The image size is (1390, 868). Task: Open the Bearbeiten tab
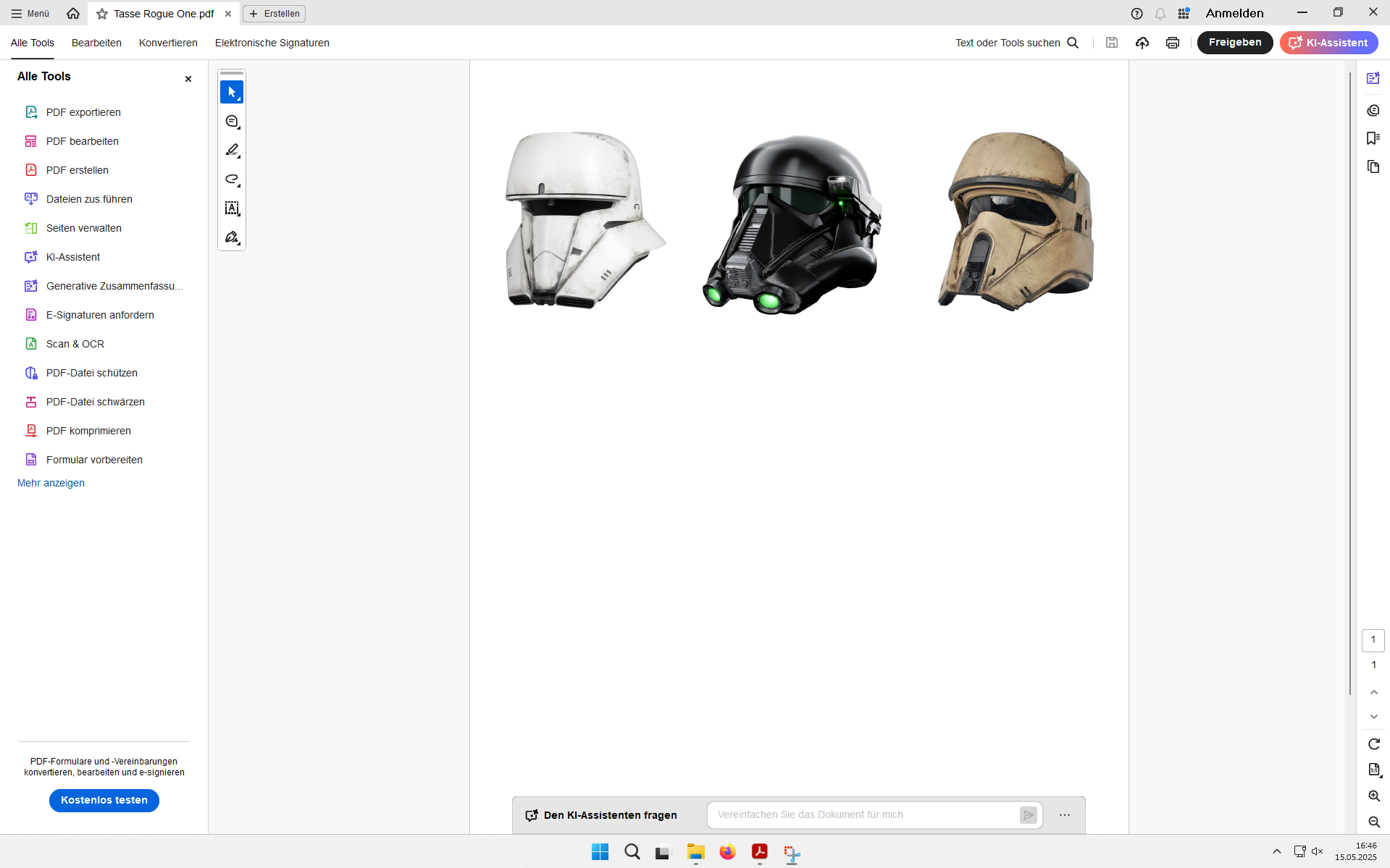(96, 43)
